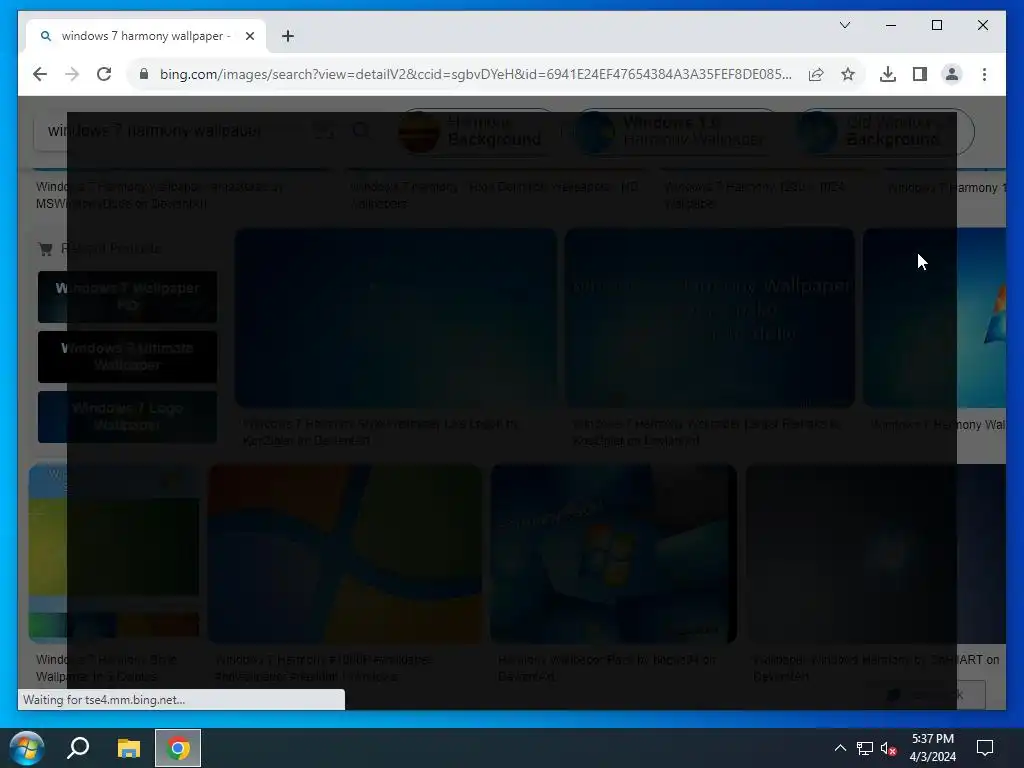Expand the tab search chevron
This screenshot has width=1024, height=768.
845,25
